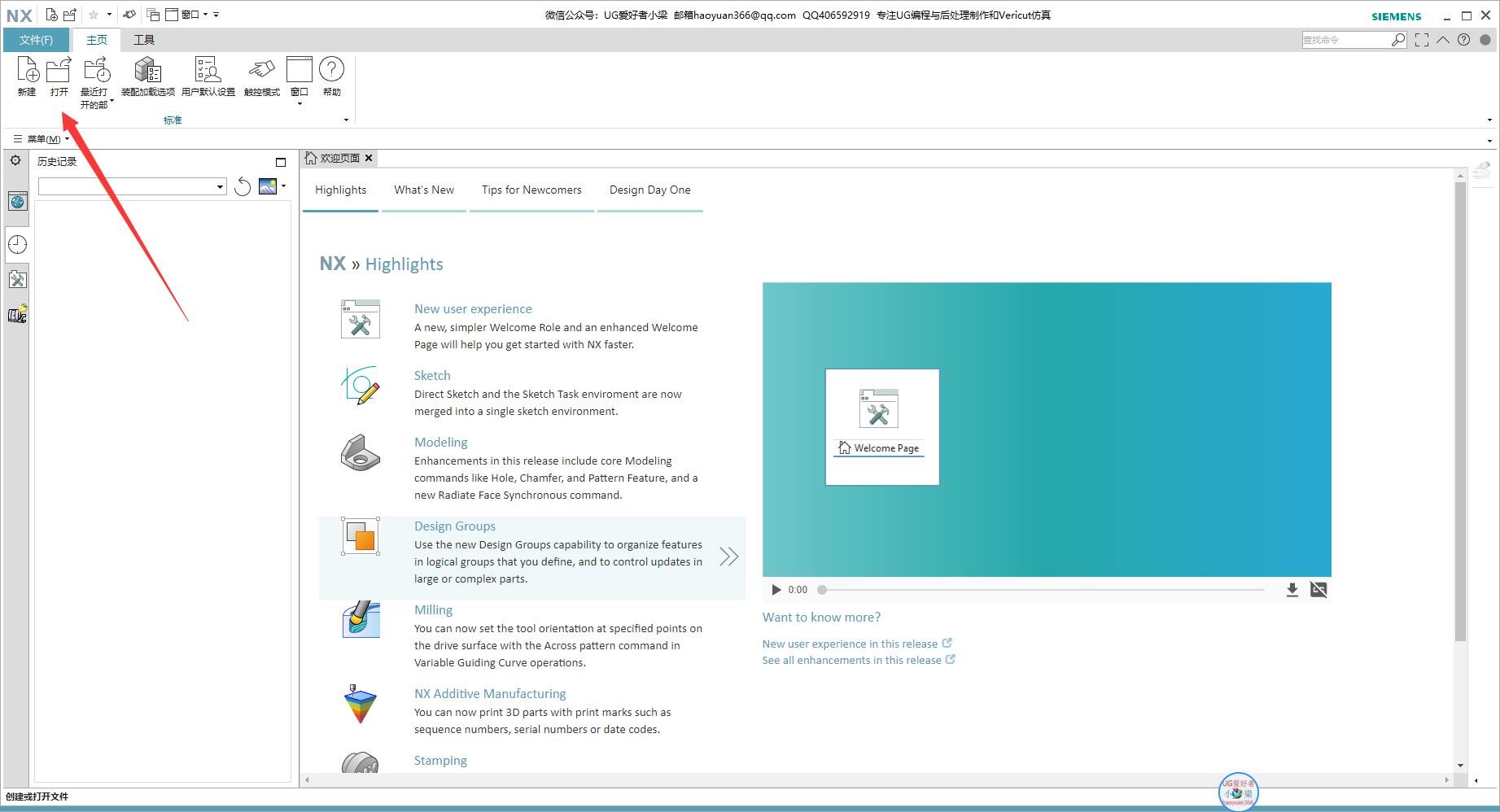Open the web browser resource tab icon
Viewport: 1500px width, 812px height.
[x=17, y=201]
